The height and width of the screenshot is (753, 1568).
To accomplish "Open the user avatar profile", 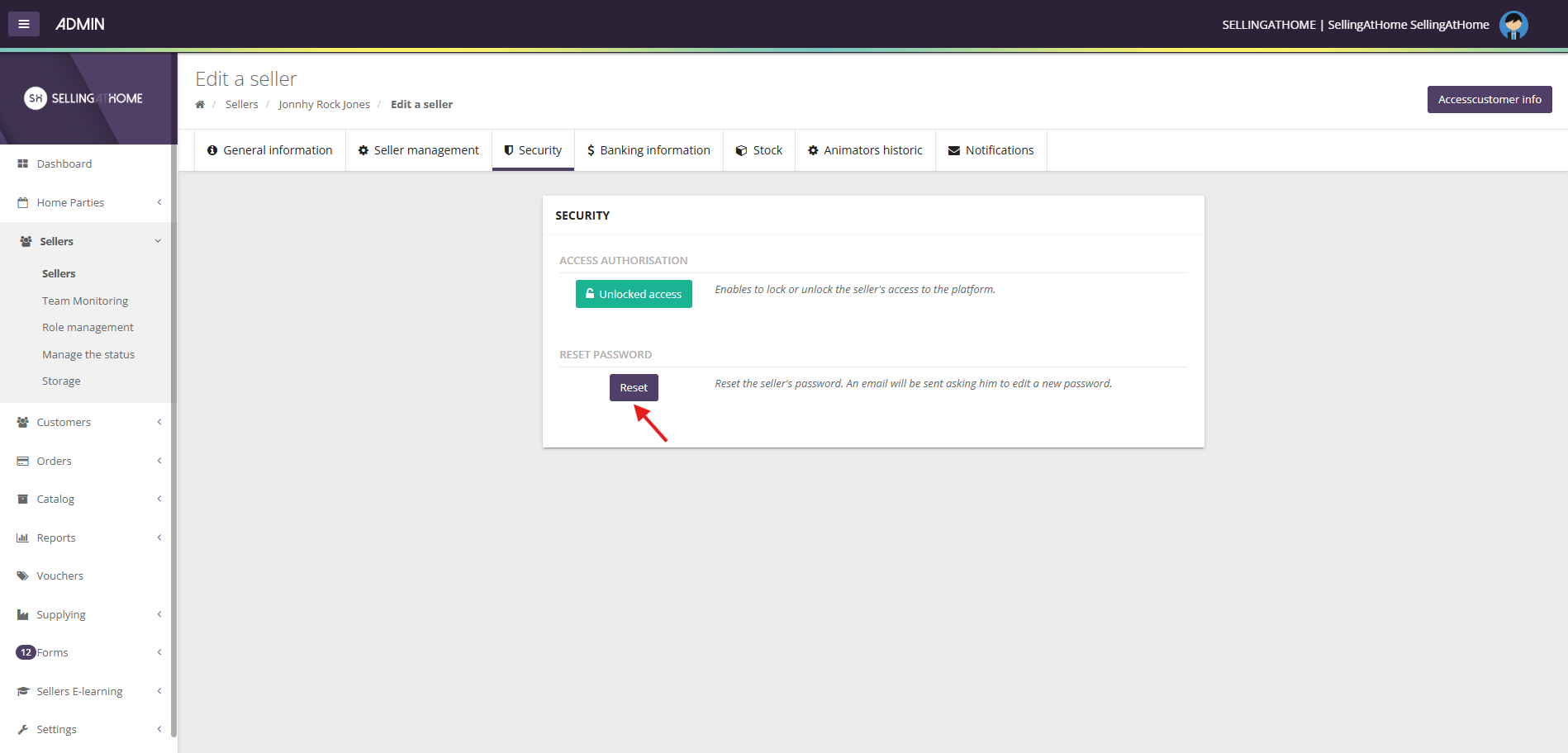I will pyautogui.click(x=1513, y=25).
